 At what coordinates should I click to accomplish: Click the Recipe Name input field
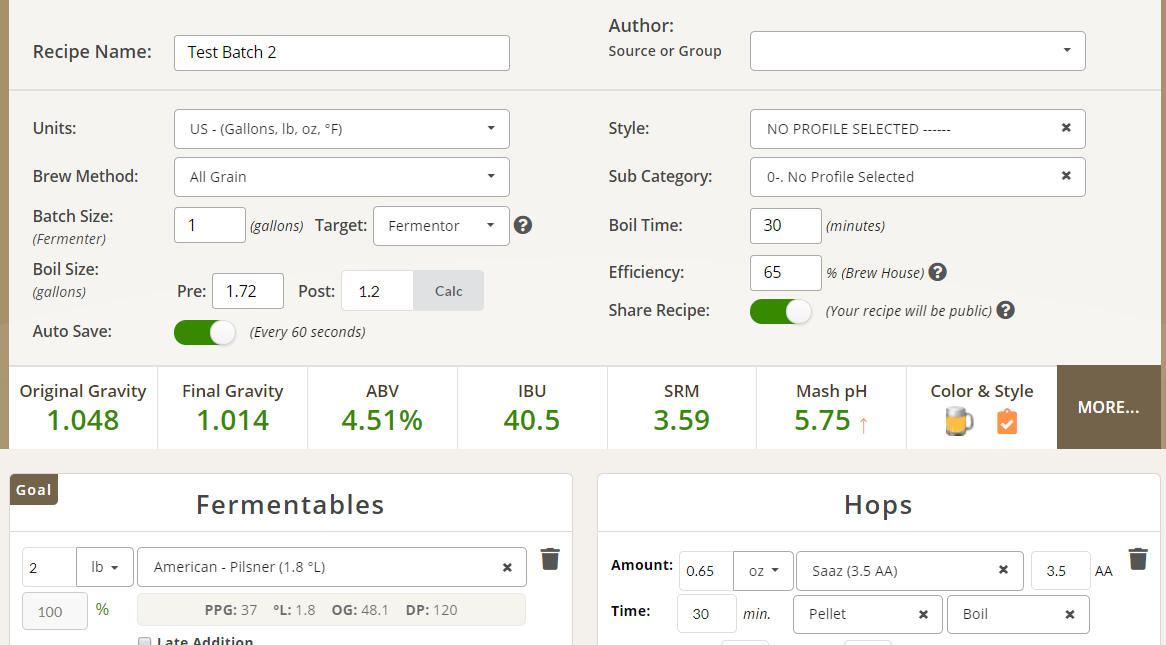click(341, 53)
